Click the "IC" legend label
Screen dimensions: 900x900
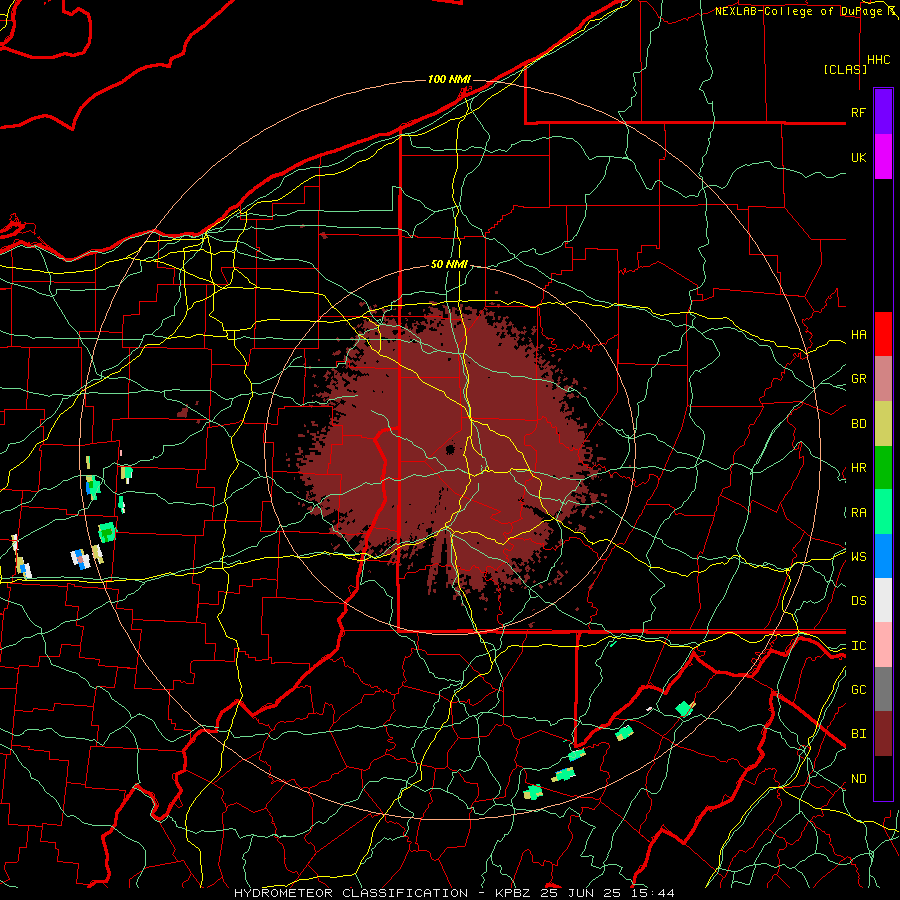point(858,646)
